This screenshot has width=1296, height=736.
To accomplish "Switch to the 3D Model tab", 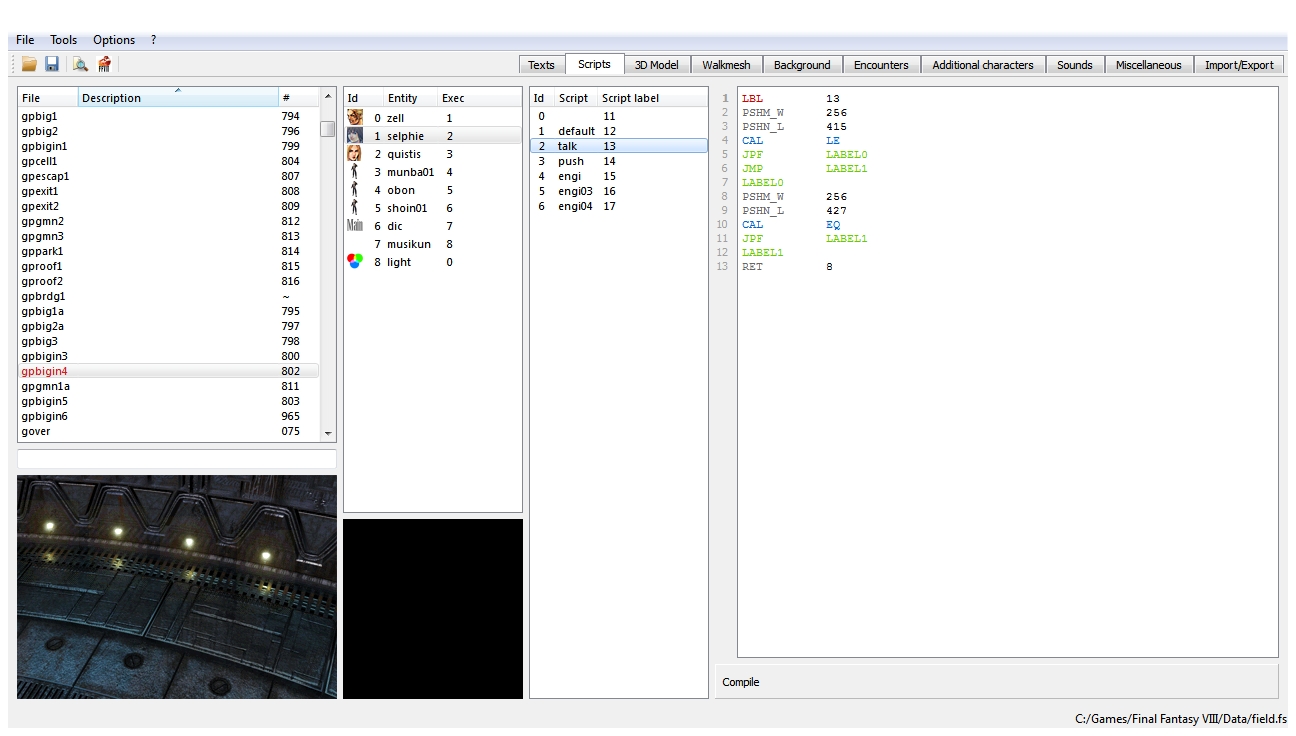I will pyautogui.click(x=656, y=65).
